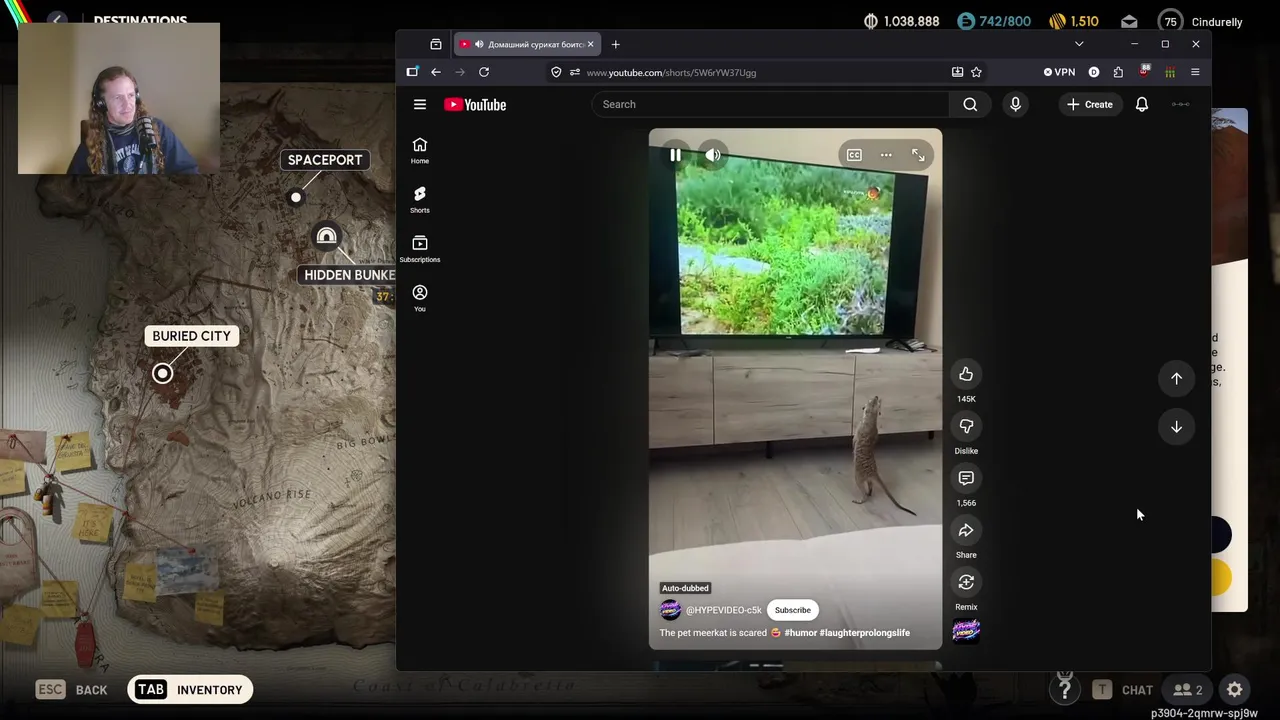
Task: Click the 1,510 currency counter
Action: (1074, 22)
